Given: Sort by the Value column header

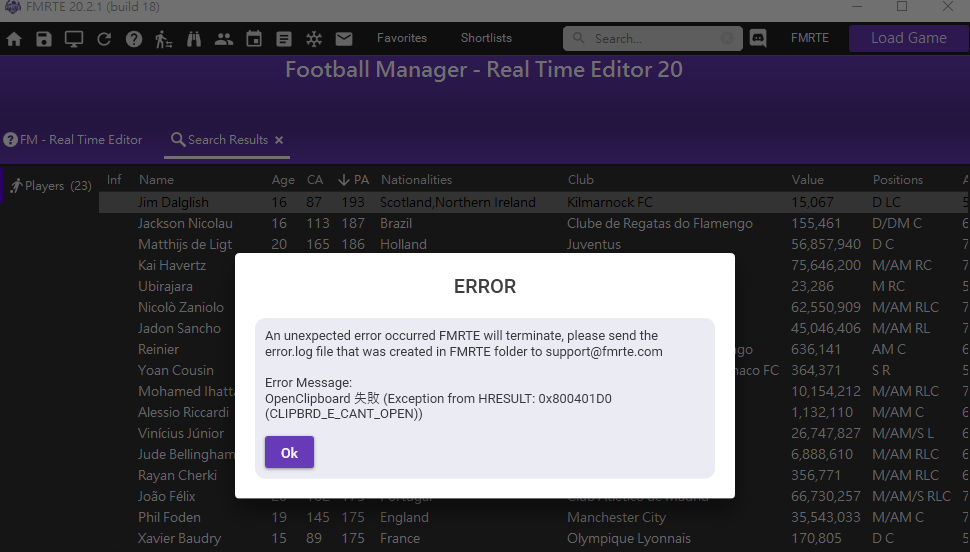Looking at the screenshot, I should click(x=808, y=180).
